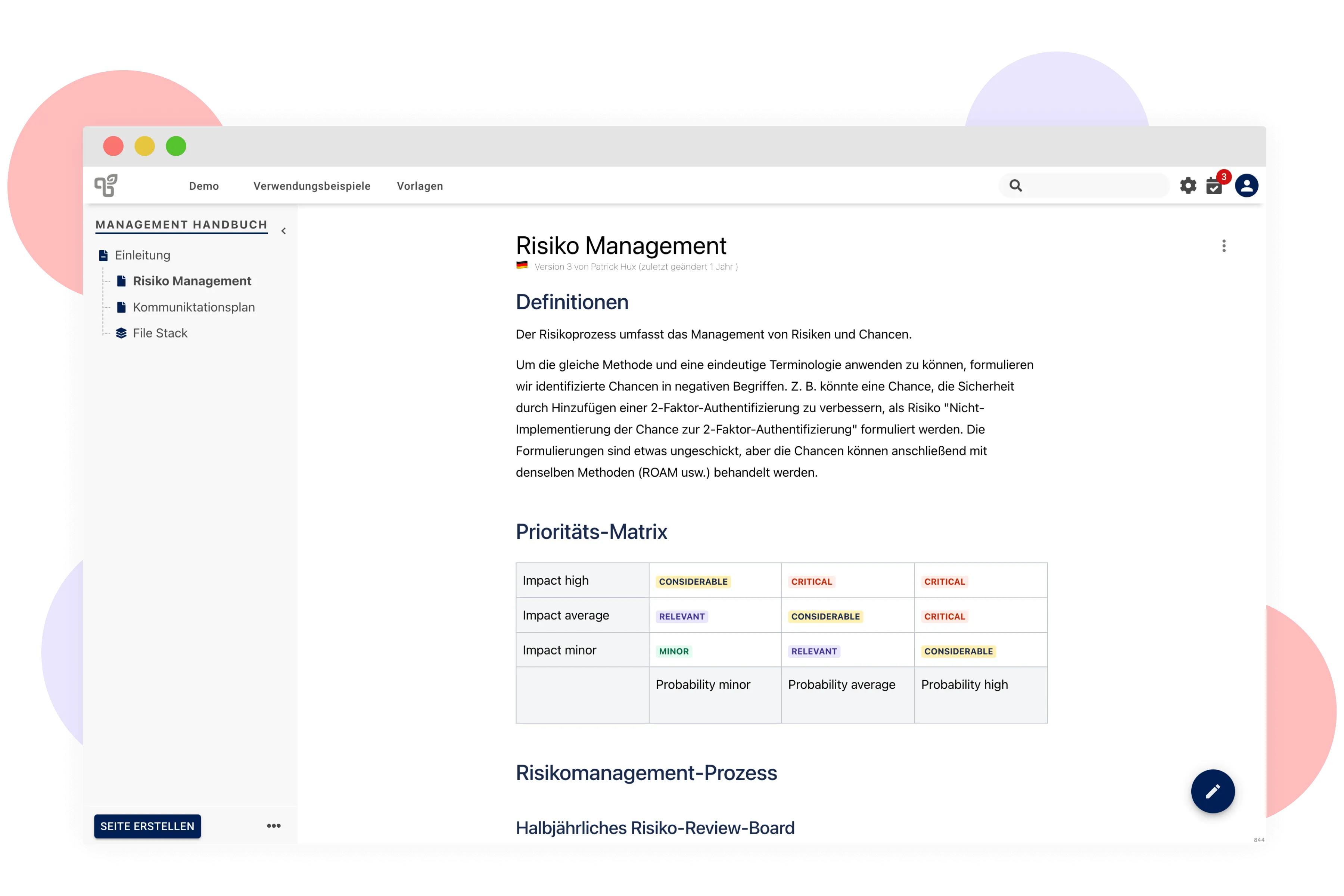Viewport: 1344px width, 896px height.
Task: Open tasks calendar with red badge
Action: [x=1214, y=186]
